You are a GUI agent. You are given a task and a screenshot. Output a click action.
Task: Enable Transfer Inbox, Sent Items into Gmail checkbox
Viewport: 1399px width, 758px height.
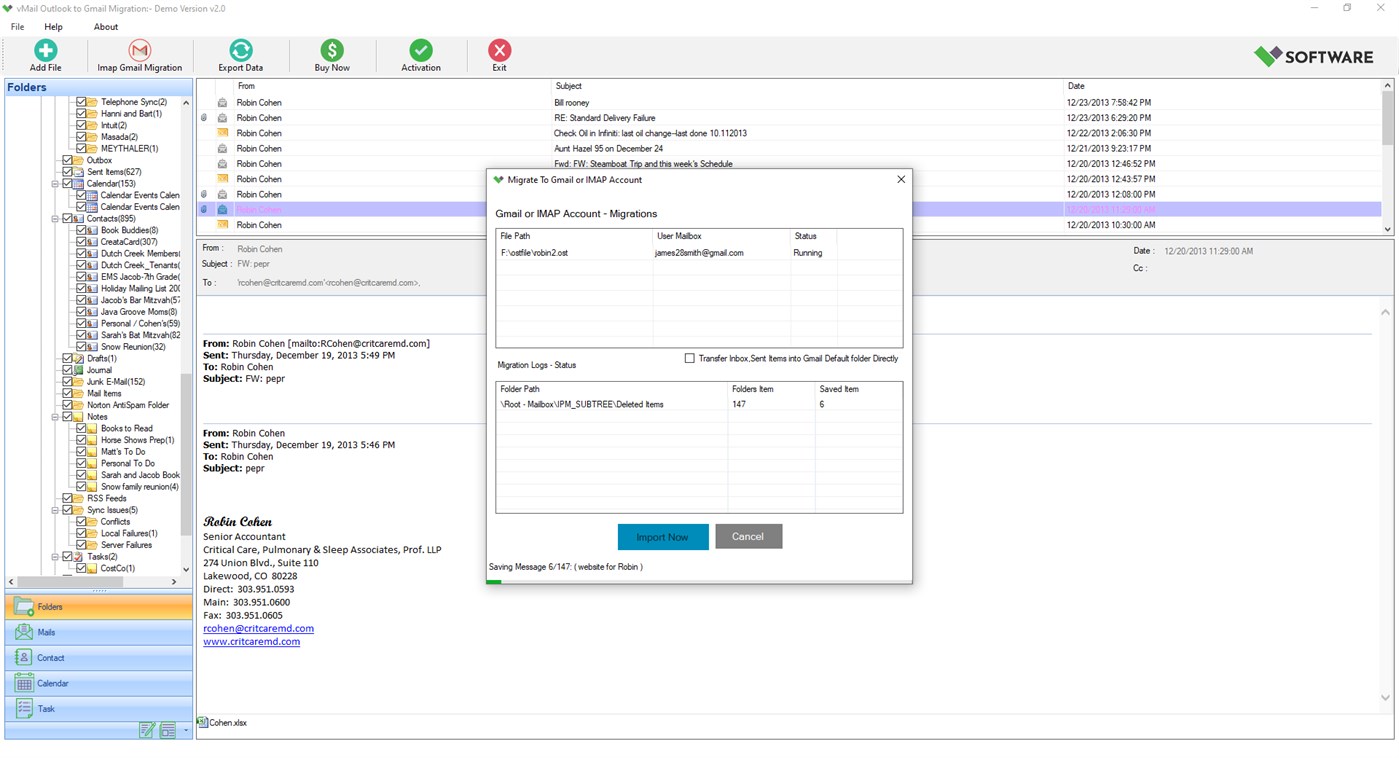[x=689, y=358]
